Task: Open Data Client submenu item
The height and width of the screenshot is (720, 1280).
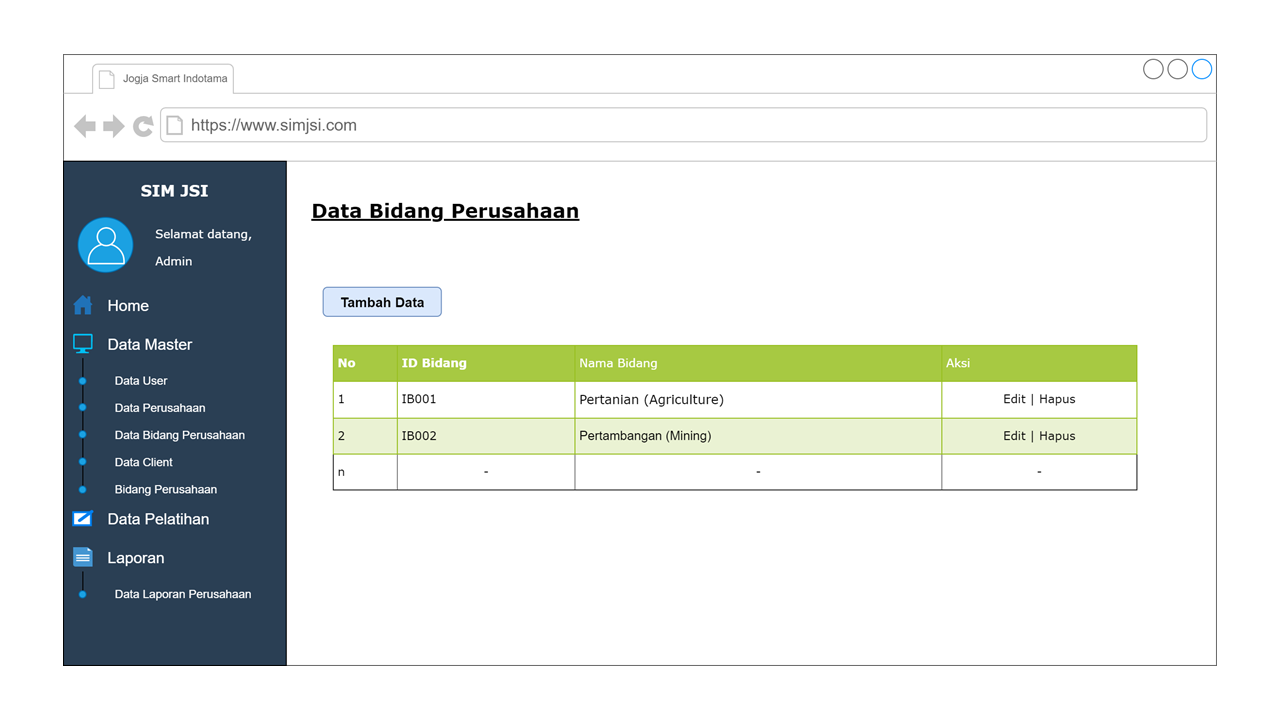Action: [143, 462]
